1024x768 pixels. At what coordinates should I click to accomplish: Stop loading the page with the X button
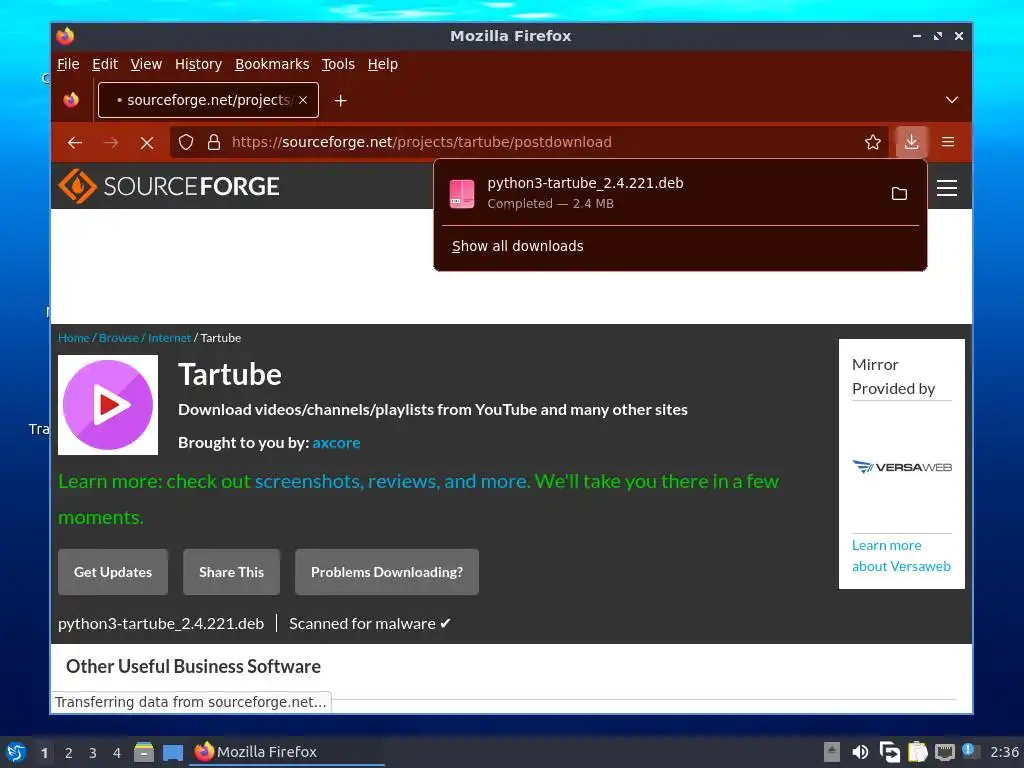point(147,142)
